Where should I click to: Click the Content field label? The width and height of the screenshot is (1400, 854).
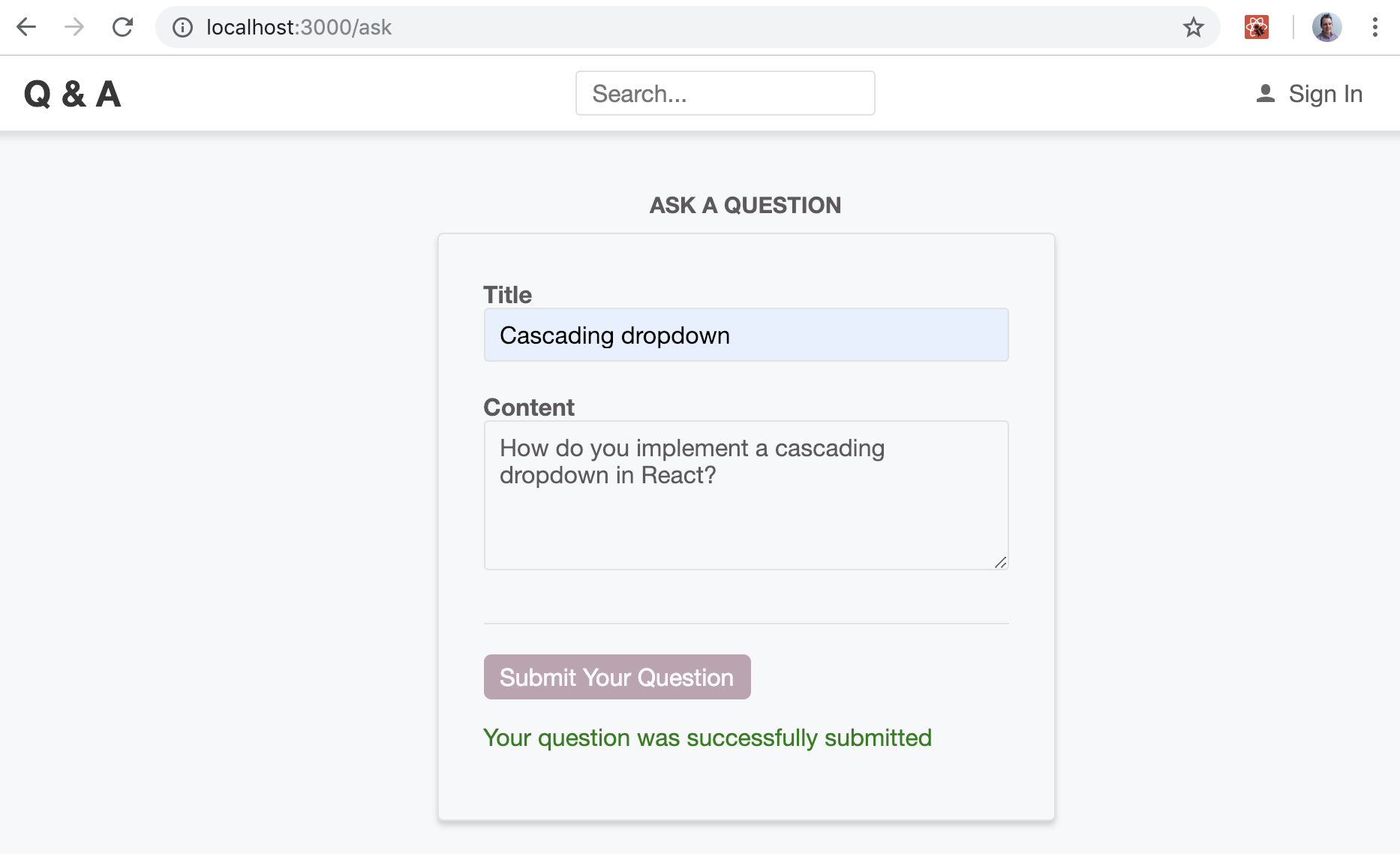(x=528, y=407)
